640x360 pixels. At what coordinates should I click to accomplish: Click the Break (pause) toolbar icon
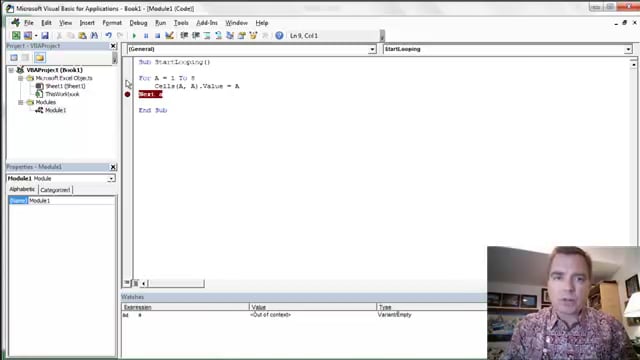point(146,36)
